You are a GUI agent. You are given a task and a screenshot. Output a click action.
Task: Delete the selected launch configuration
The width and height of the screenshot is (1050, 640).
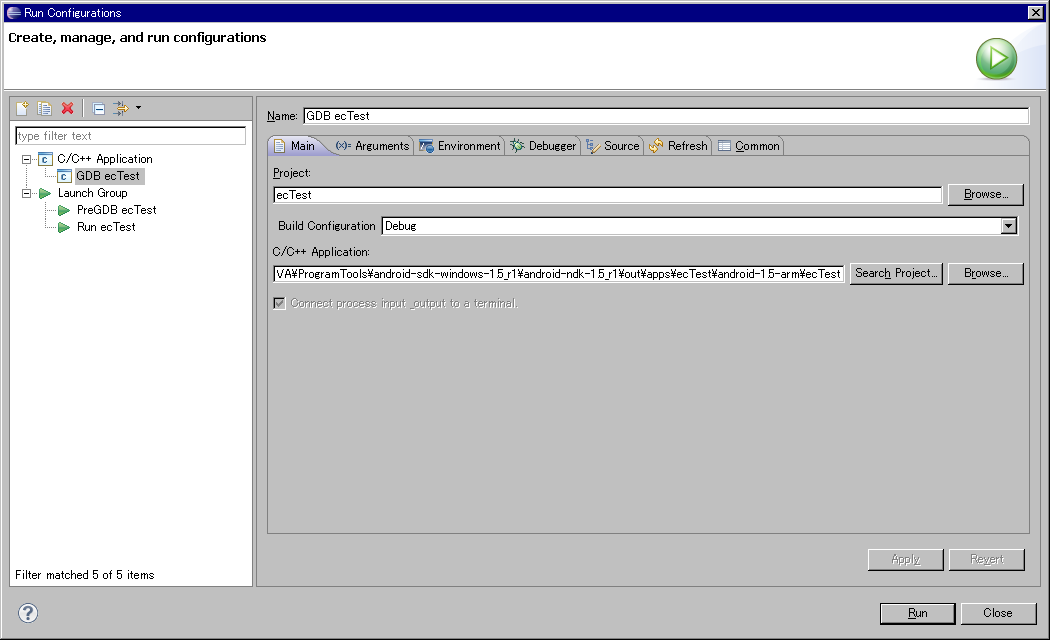(x=67, y=108)
